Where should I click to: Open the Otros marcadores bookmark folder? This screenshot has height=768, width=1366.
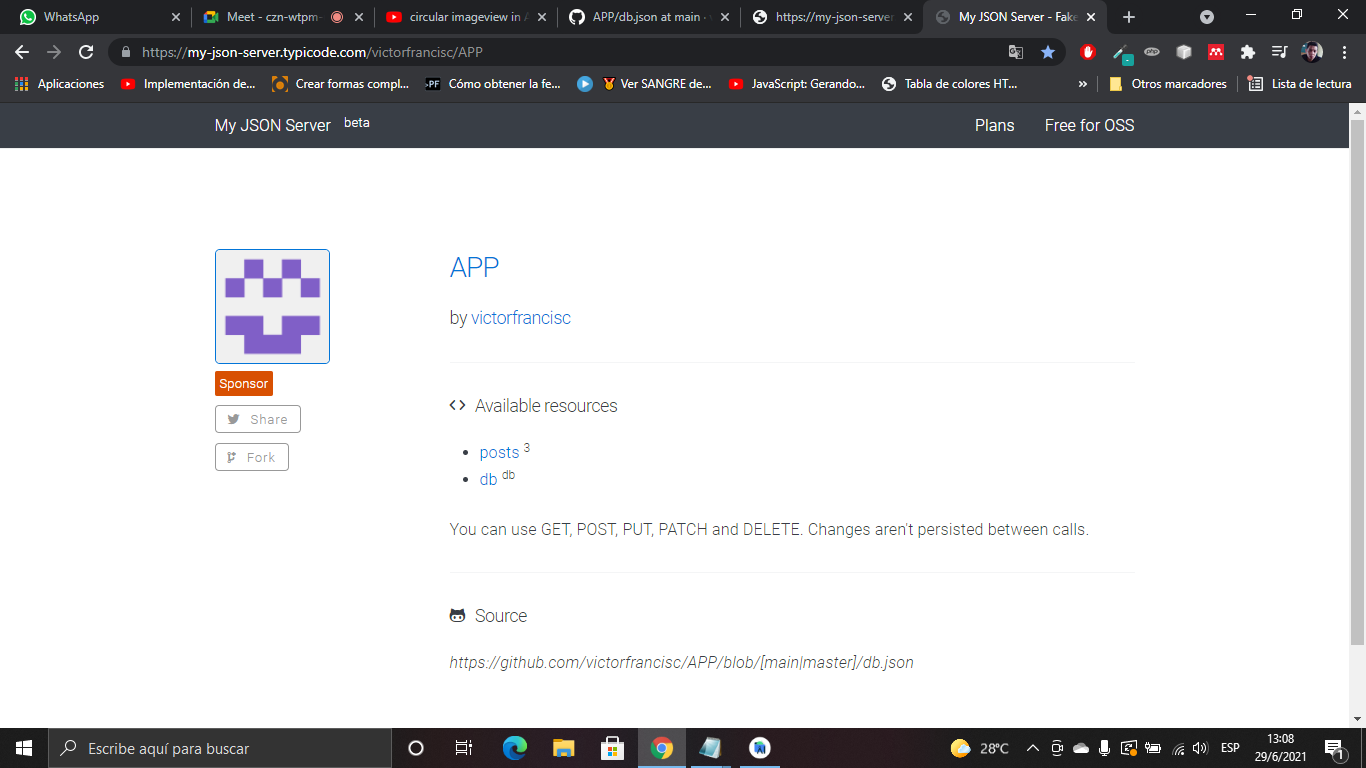click(x=1168, y=84)
